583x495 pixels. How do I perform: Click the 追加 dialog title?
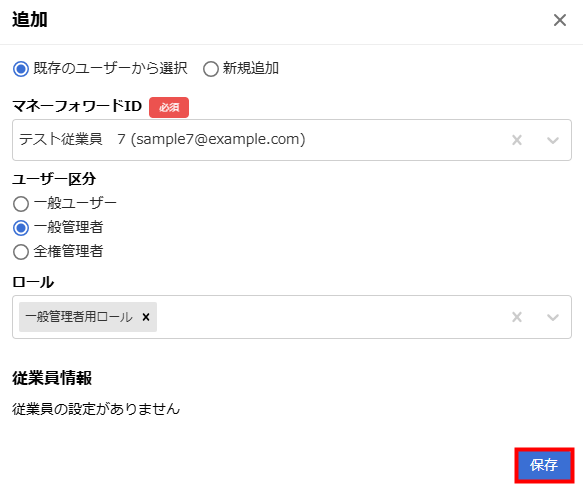pos(30,20)
